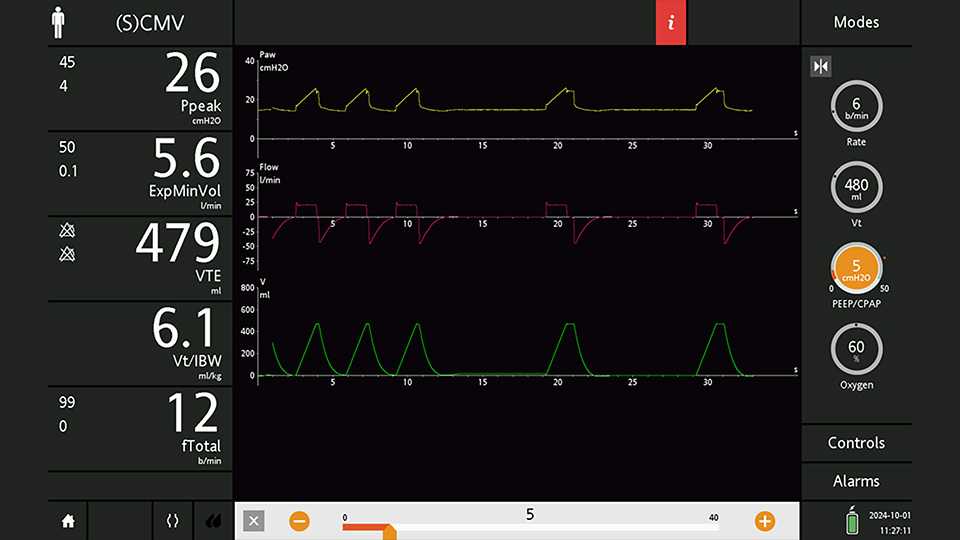The height and width of the screenshot is (540, 960).
Task: Select the Ppeak 26 parameter panel
Action: click(140, 88)
